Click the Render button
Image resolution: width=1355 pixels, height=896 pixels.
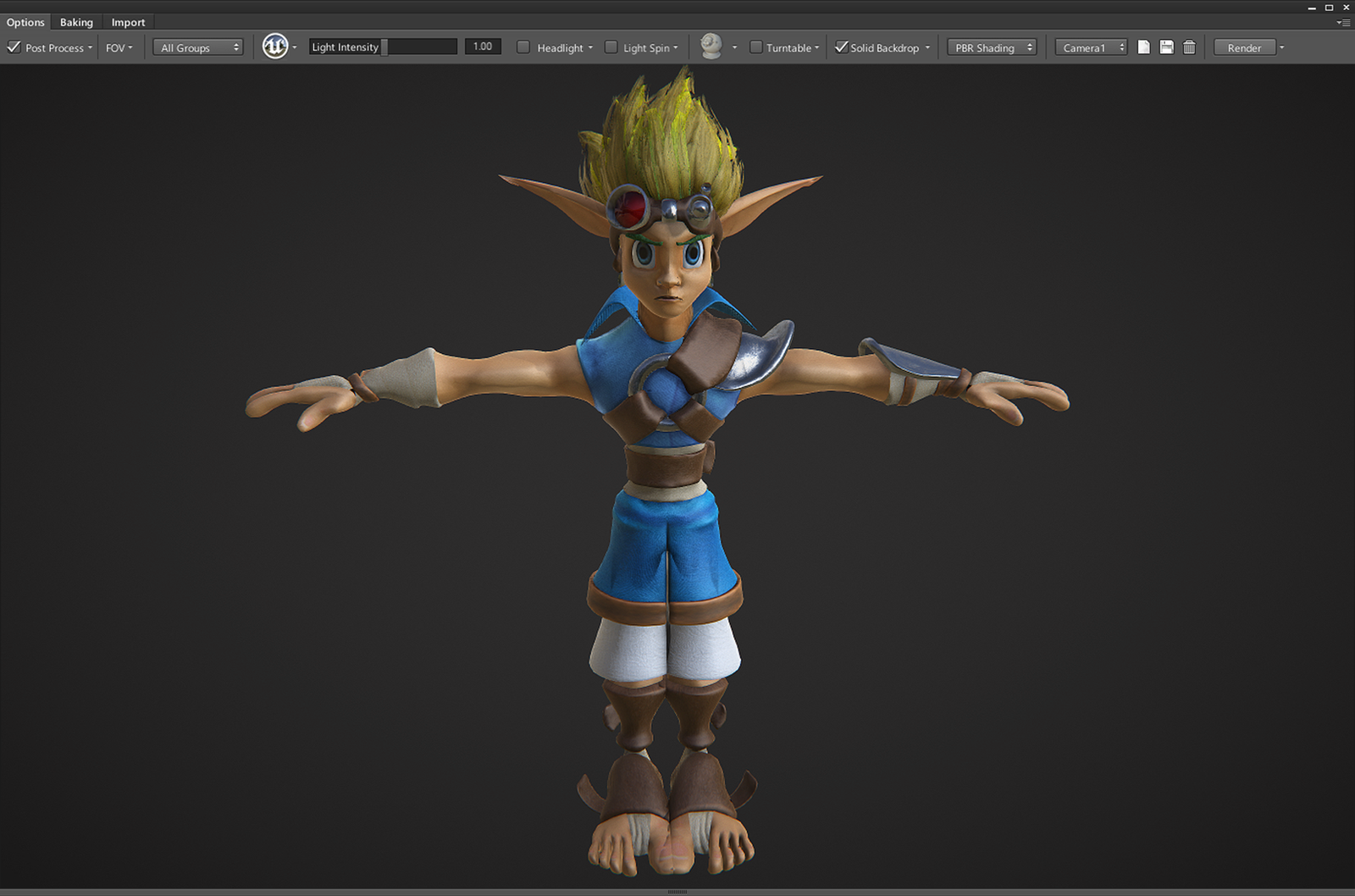pyautogui.click(x=1244, y=47)
